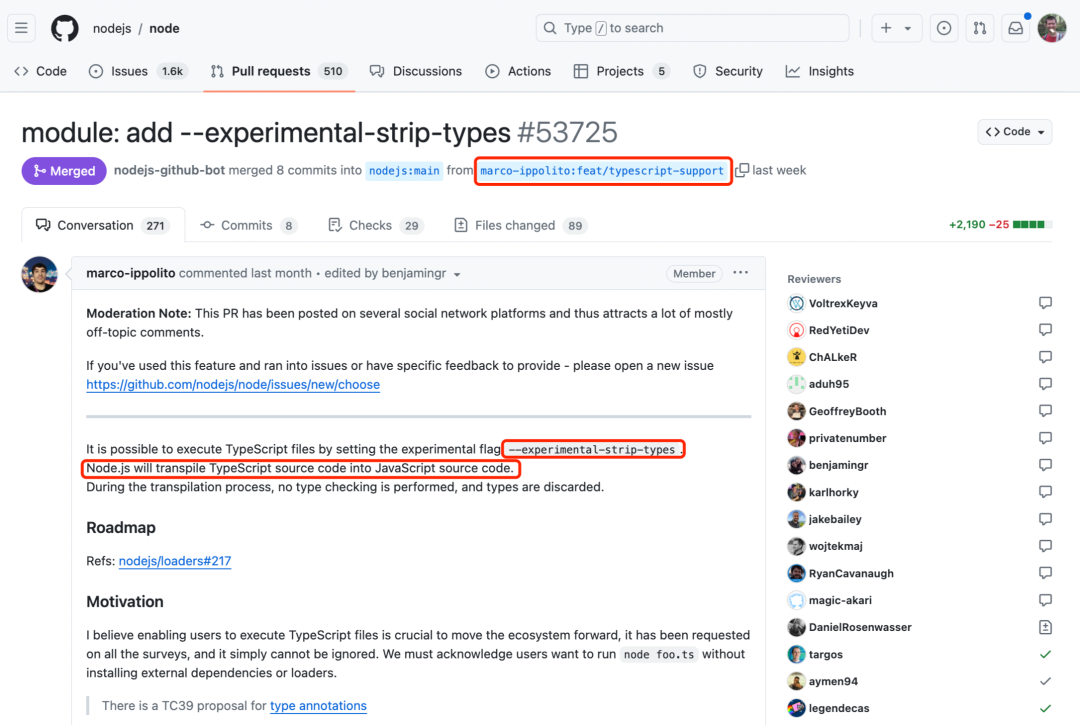Expand the Code dropdown button
The height and width of the screenshot is (725, 1080).
(1015, 132)
